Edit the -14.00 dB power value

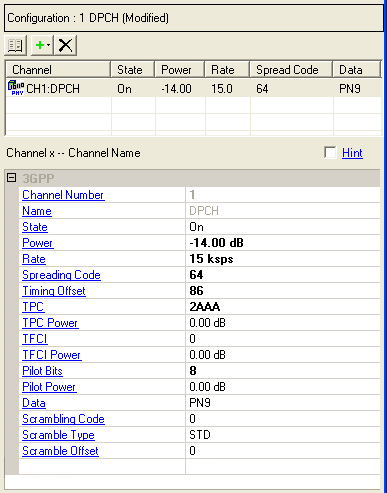pyautogui.click(x=283, y=243)
